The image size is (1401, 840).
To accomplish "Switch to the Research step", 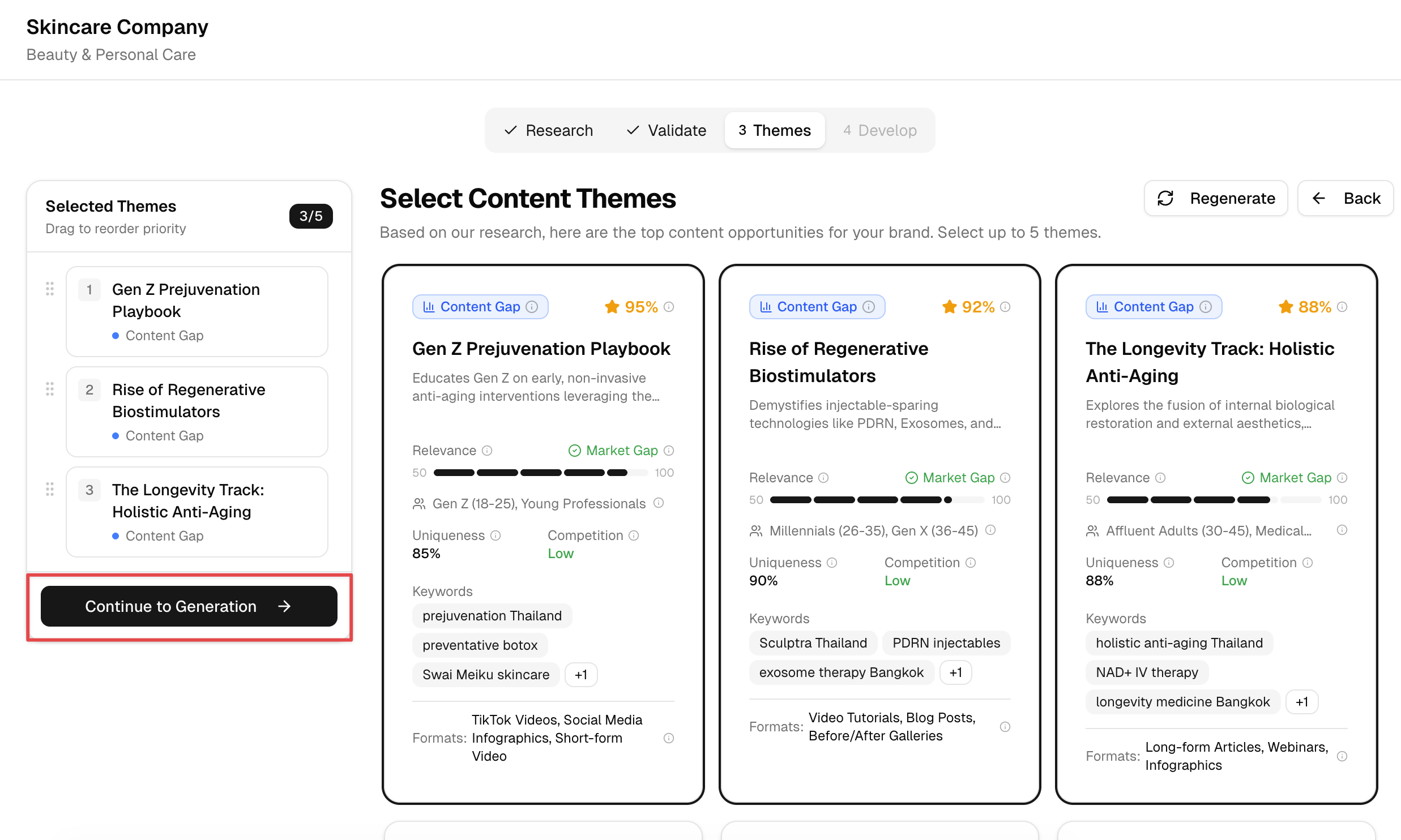I will (x=548, y=130).
